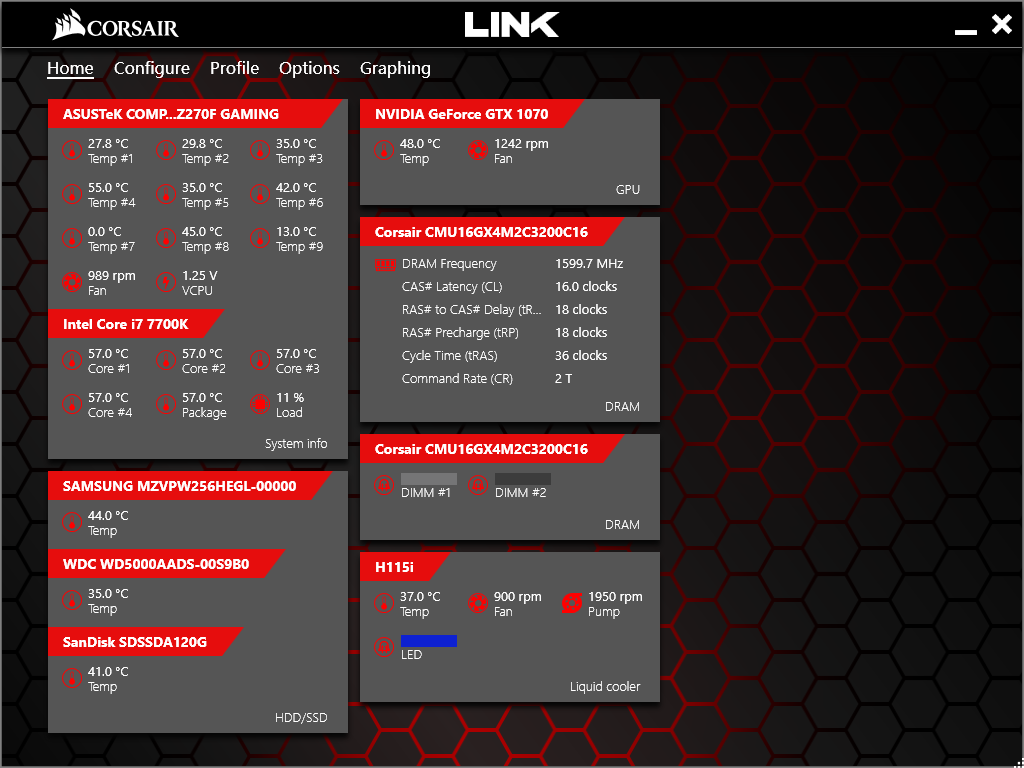Click the DIMM #2 lock icon
The height and width of the screenshot is (768, 1024).
(x=477, y=485)
